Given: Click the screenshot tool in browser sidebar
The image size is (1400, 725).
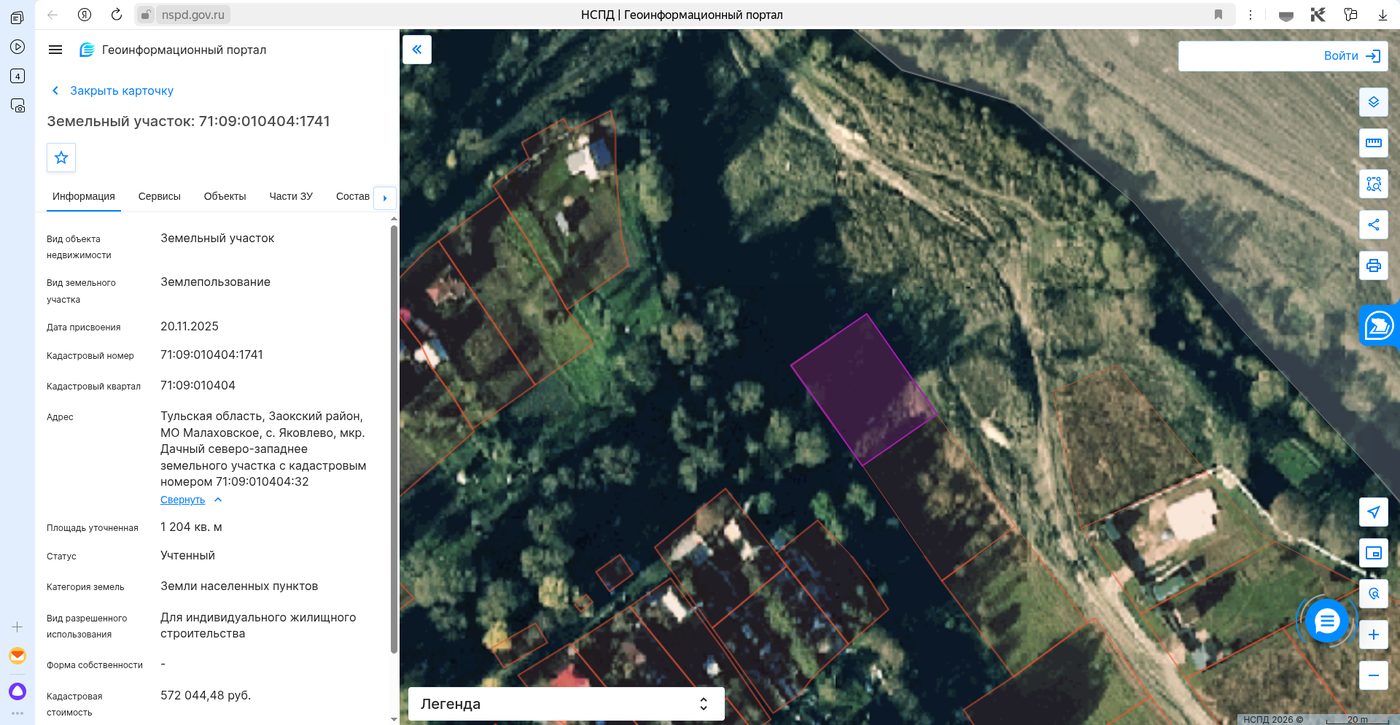Looking at the screenshot, I should (17, 105).
